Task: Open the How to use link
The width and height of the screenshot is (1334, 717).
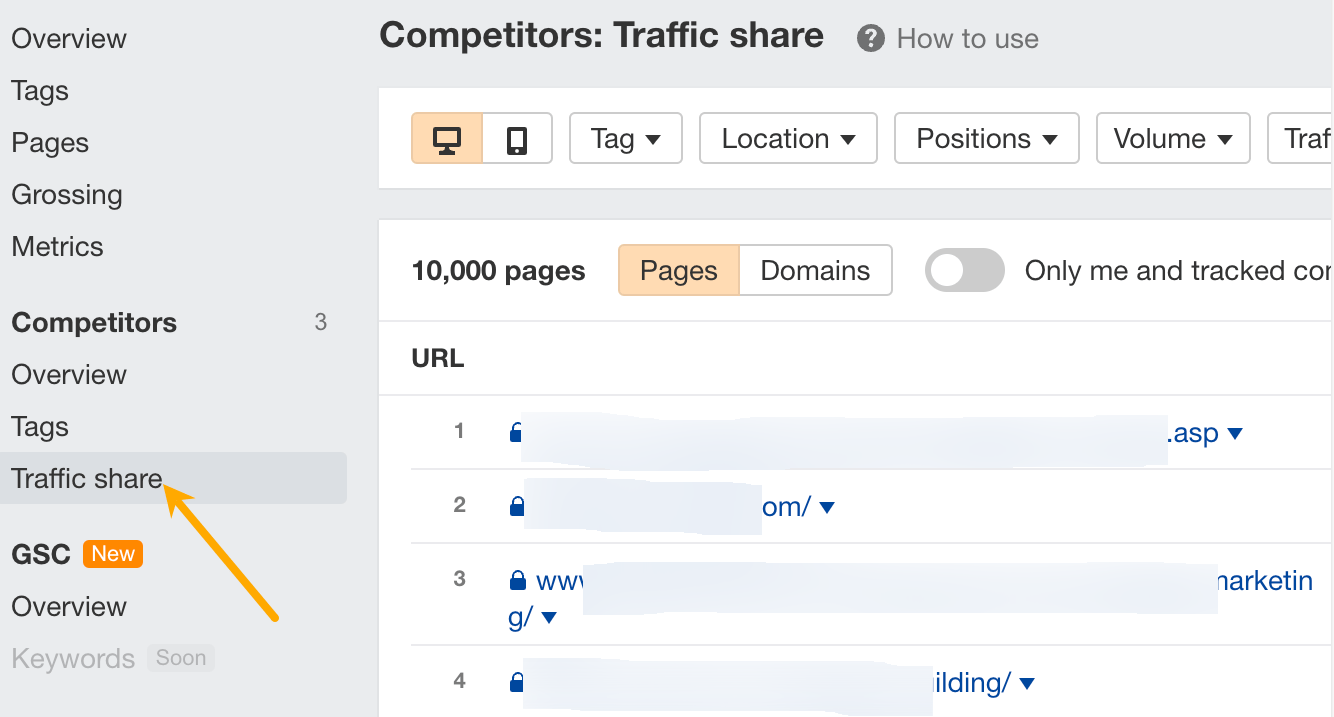Action: (x=967, y=39)
